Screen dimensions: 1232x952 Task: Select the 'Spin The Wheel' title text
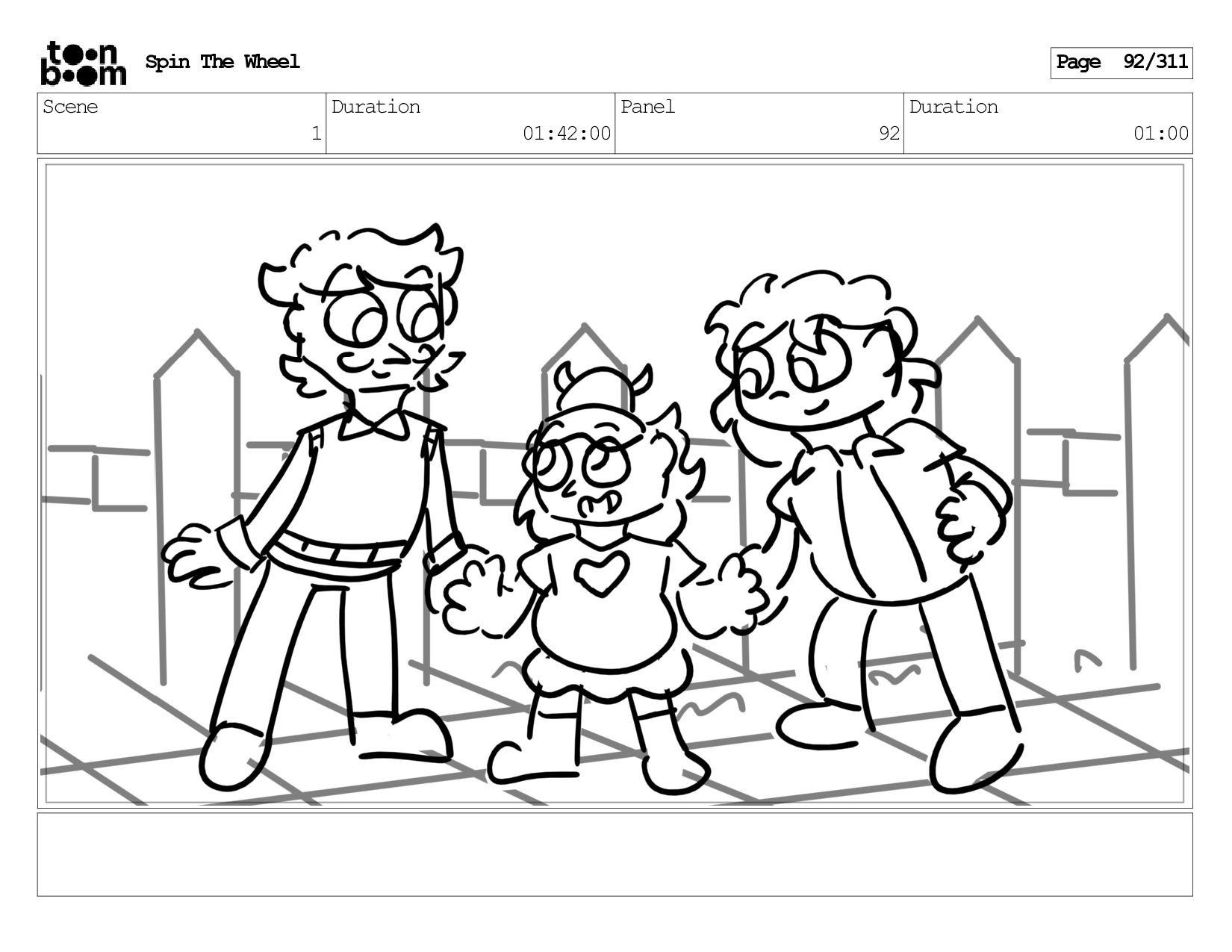[223, 62]
